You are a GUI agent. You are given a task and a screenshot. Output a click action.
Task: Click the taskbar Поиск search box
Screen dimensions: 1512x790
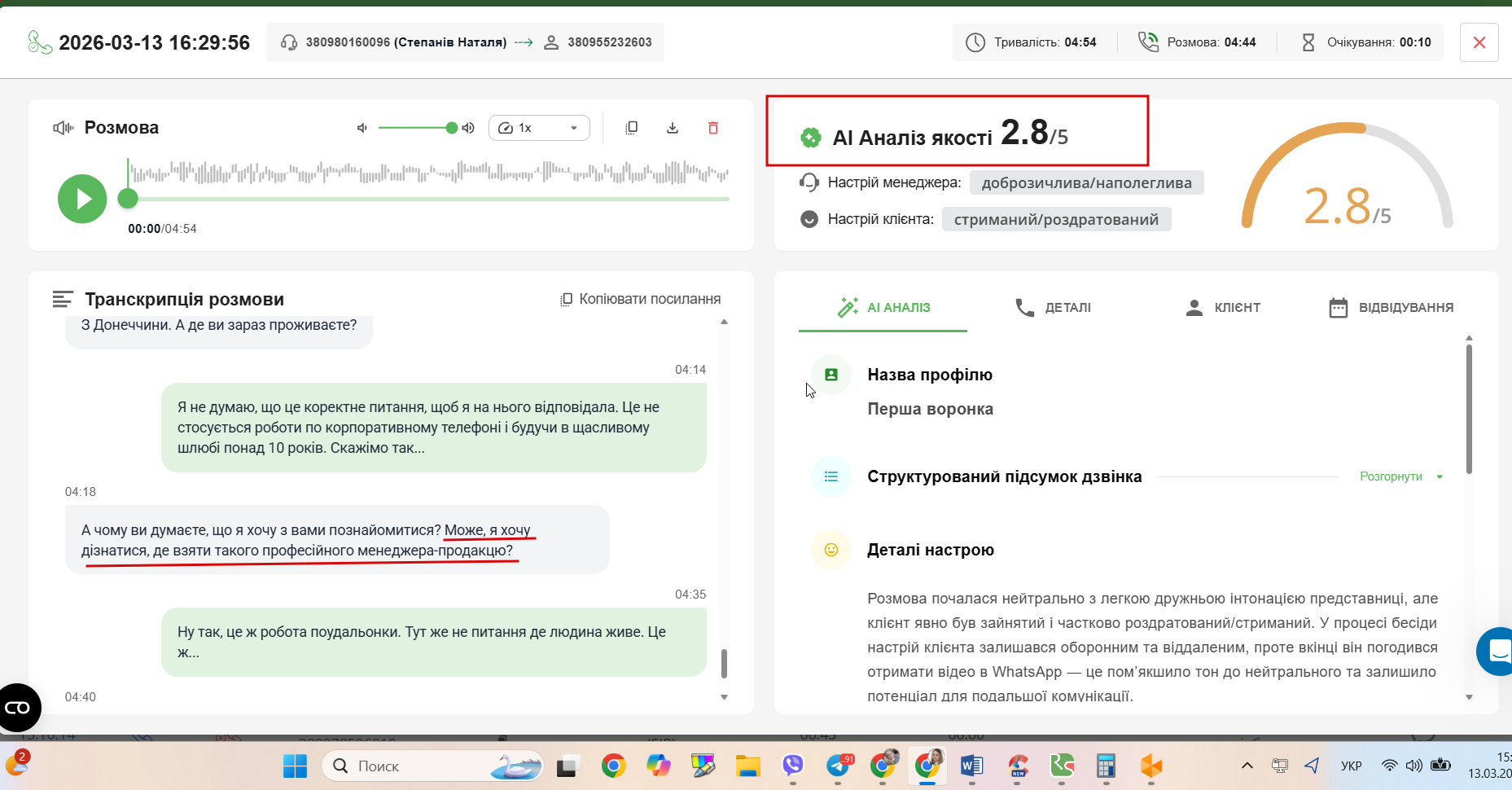coord(432,766)
